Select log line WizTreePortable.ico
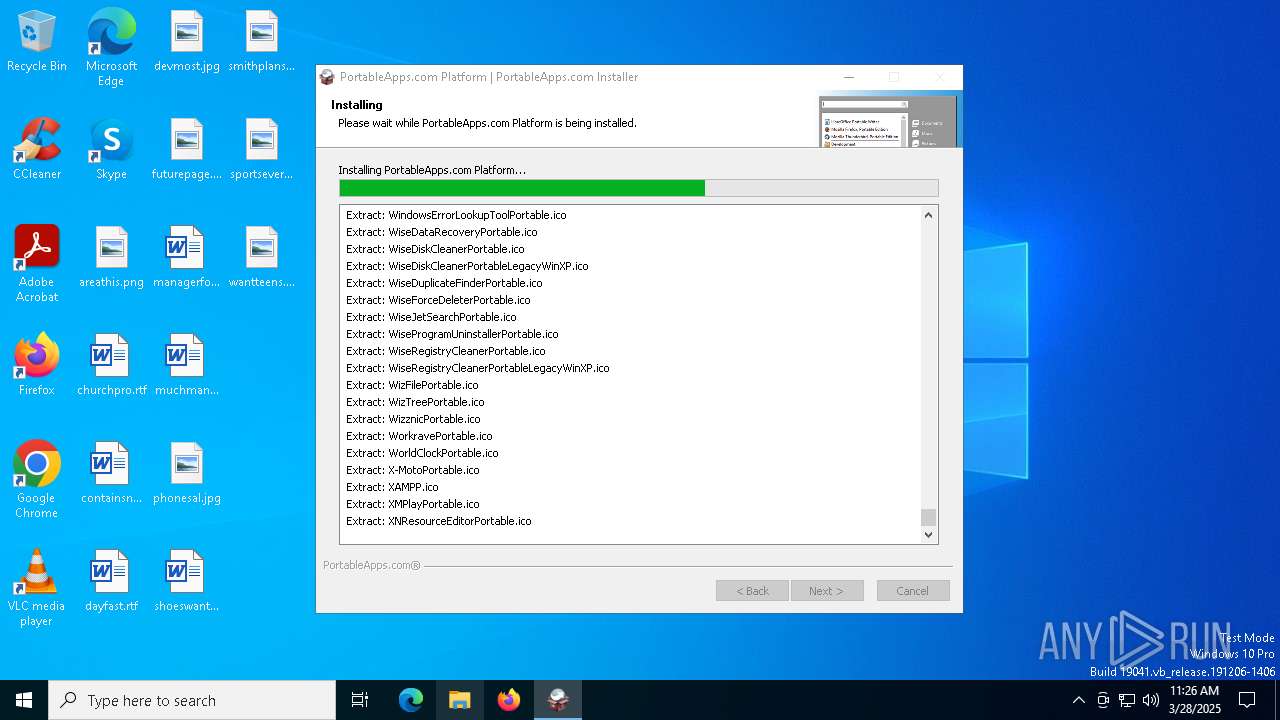Screen dimensions: 1280x720 click(415, 402)
